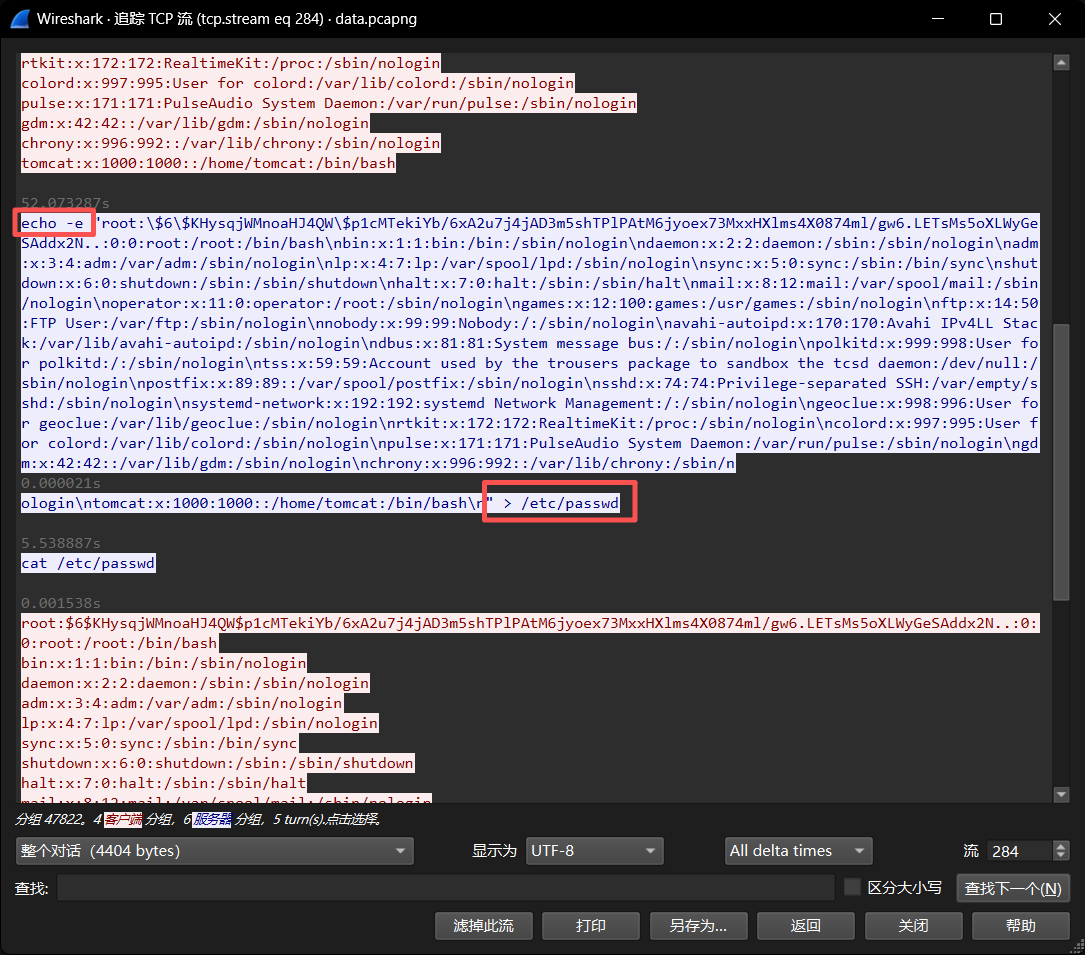Click the vertical scrollbar thumb
Image resolution: width=1085 pixels, height=955 pixels.
(1061, 462)
